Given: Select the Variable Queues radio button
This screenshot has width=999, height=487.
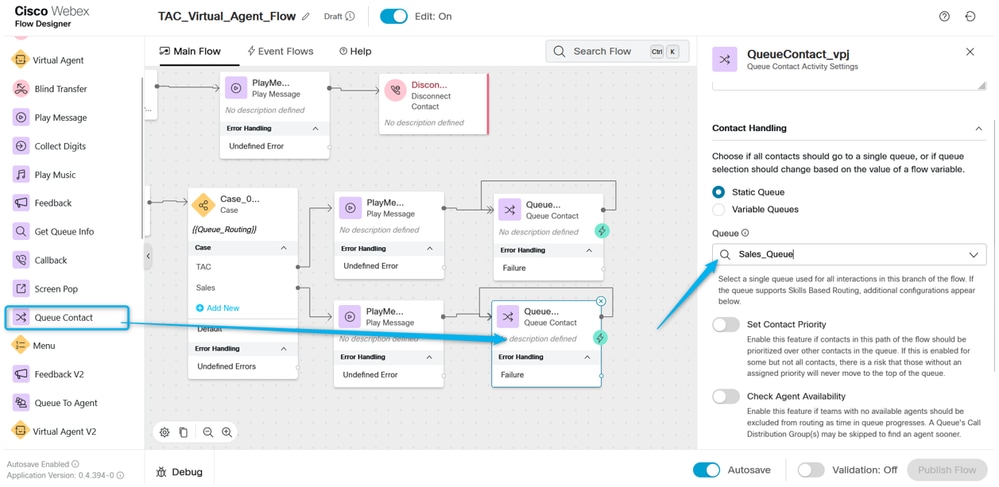Looking at the screenshot, I should pos(719,209).
